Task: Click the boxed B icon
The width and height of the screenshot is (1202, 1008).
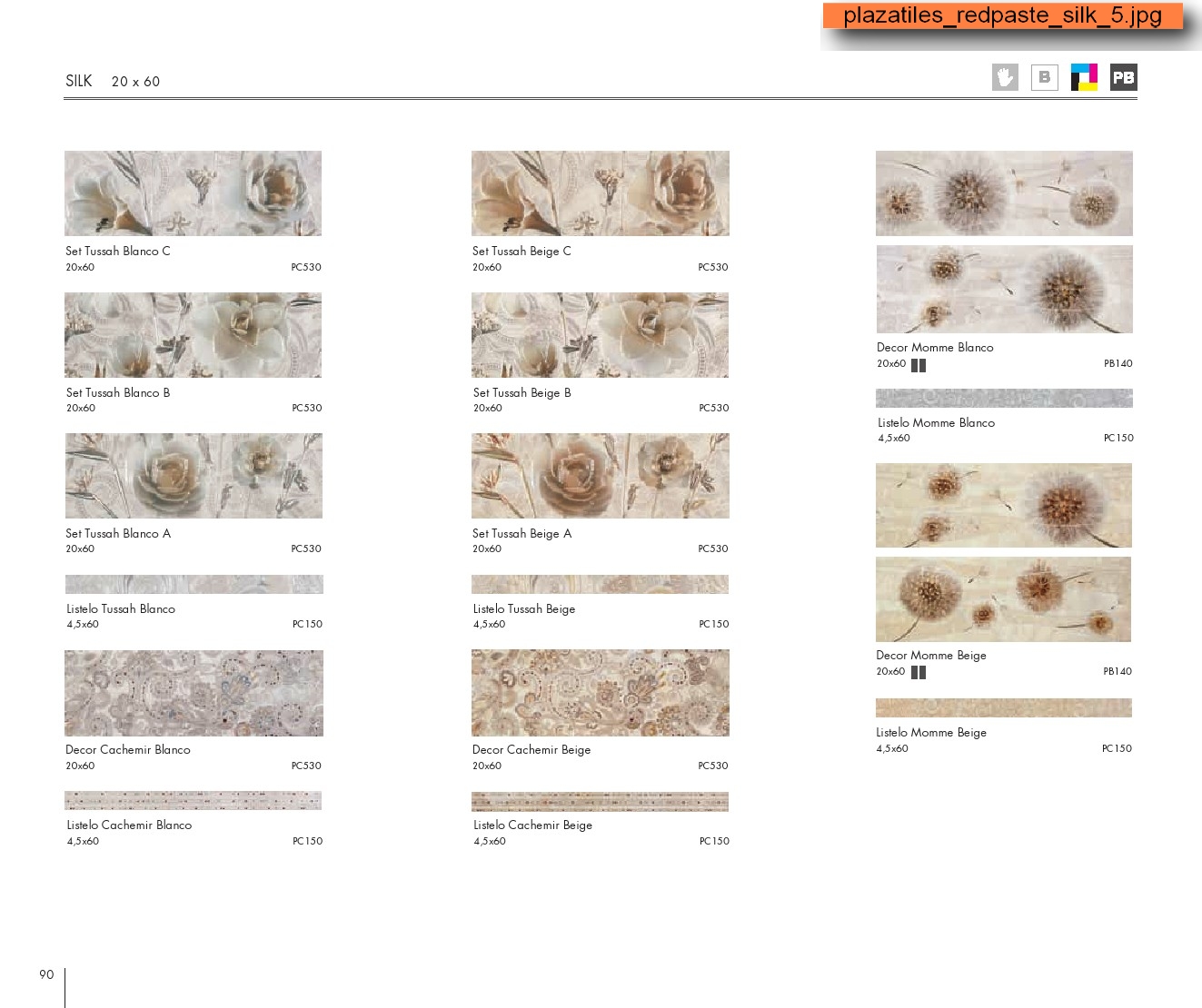Action: [x=1045, y=77]
